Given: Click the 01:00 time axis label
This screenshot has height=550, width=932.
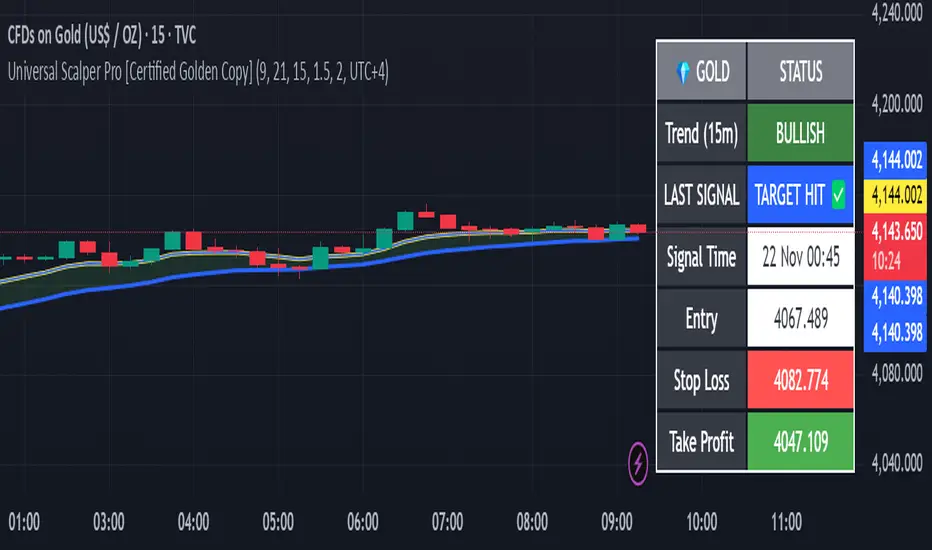Looking at the screenshot, I should pos(24,522).
